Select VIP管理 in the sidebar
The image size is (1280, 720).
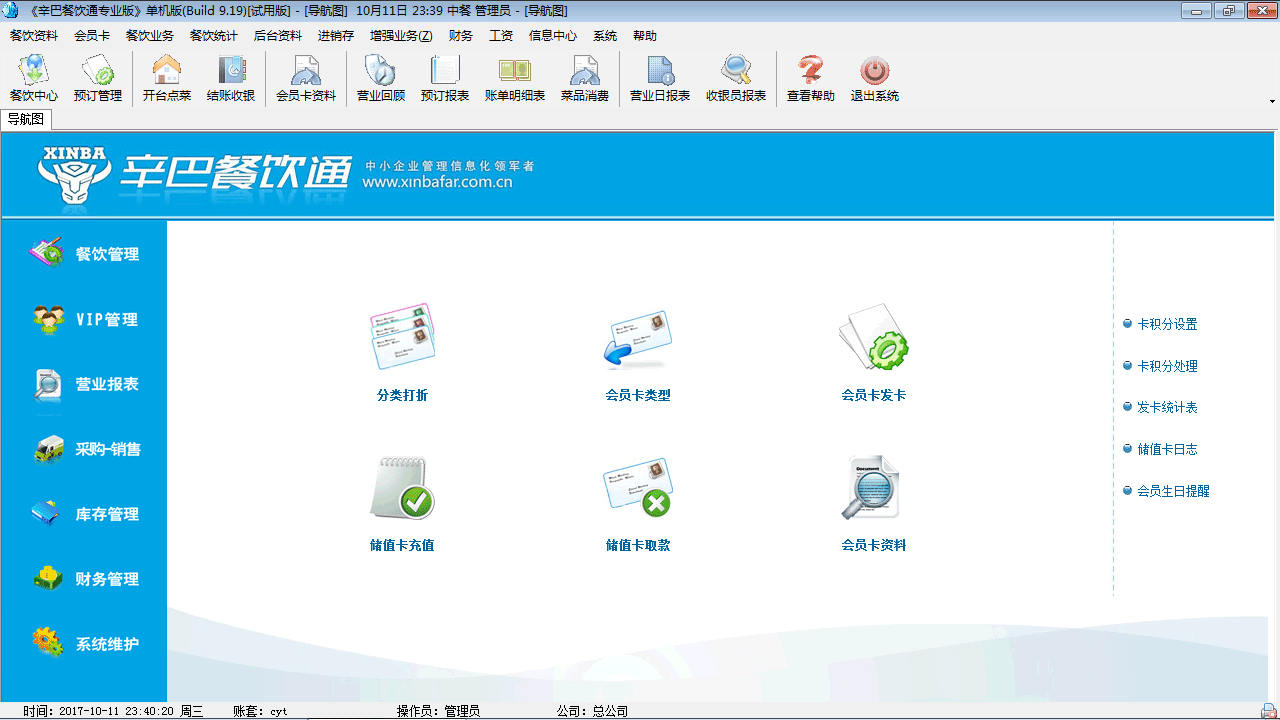[84, 319]
